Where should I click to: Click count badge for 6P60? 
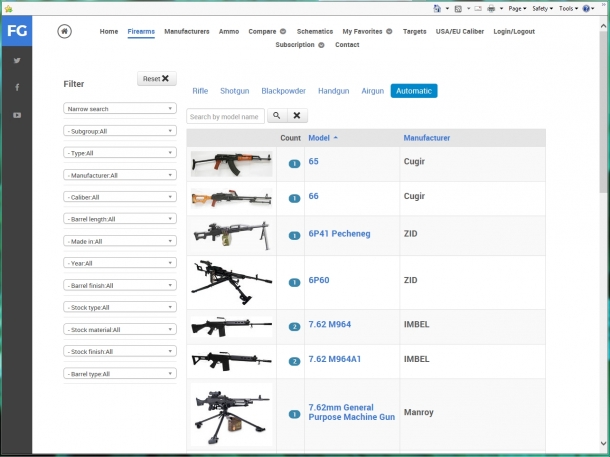pyautogui.click(x=294, y=282)
